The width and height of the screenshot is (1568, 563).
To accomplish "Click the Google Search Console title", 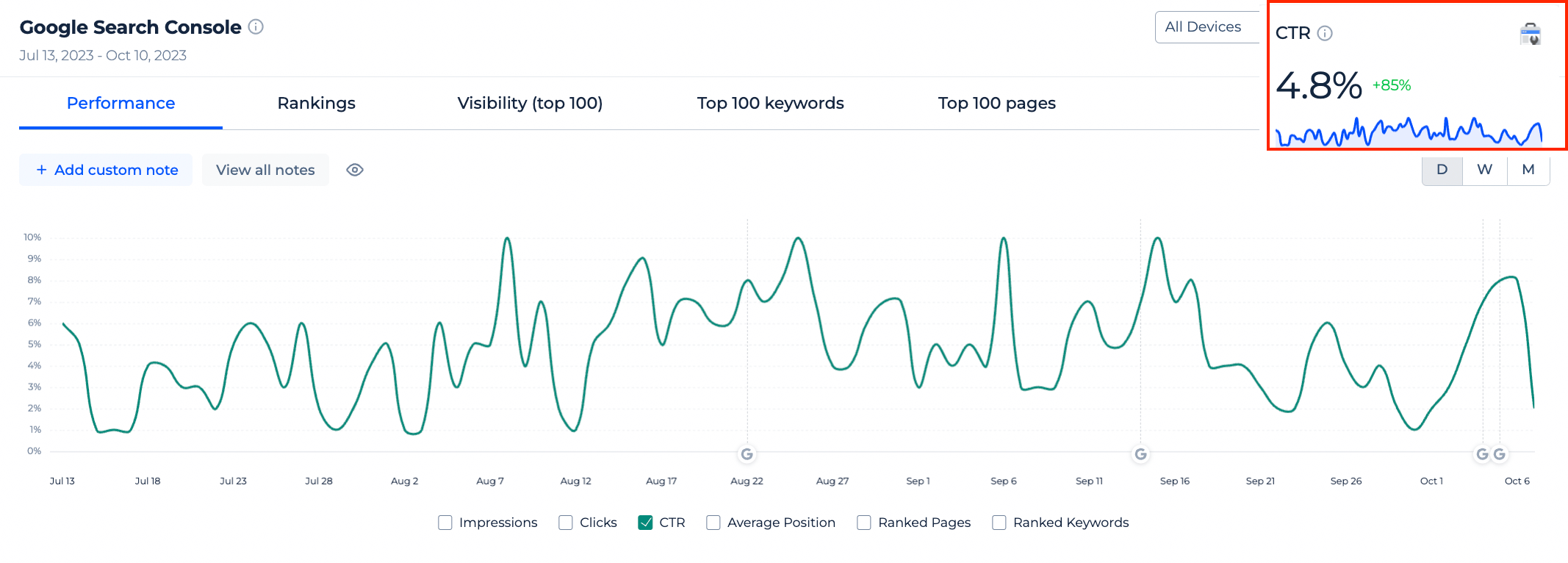I will [x=130, y=27].
